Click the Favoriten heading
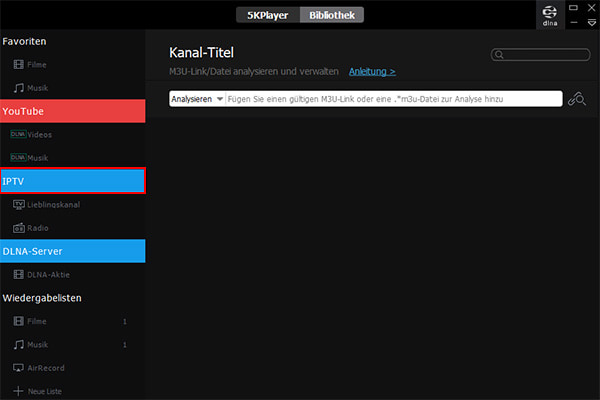600x400 pixels. coord(24,41)
